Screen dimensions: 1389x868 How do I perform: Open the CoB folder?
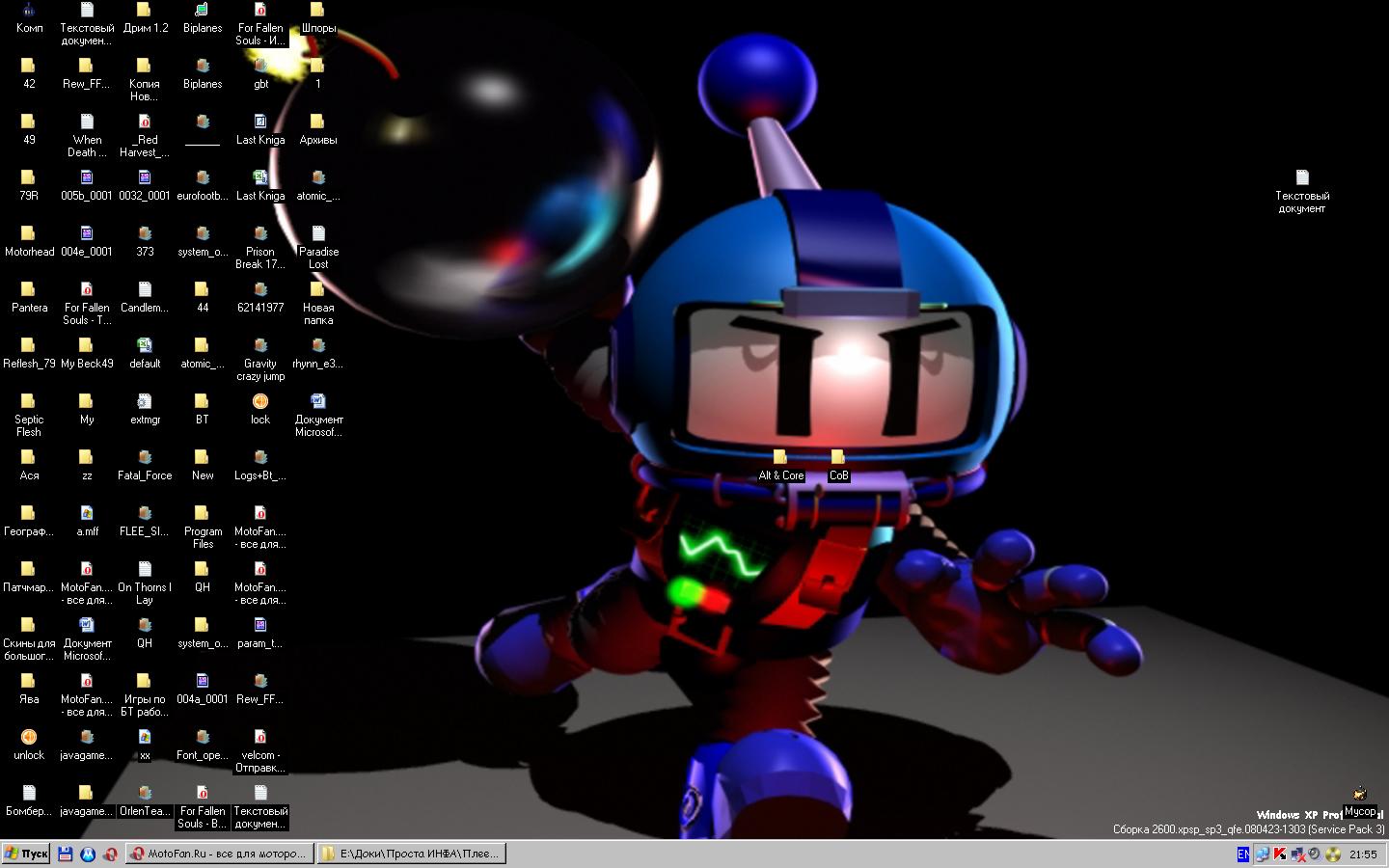tap(838, 465)
